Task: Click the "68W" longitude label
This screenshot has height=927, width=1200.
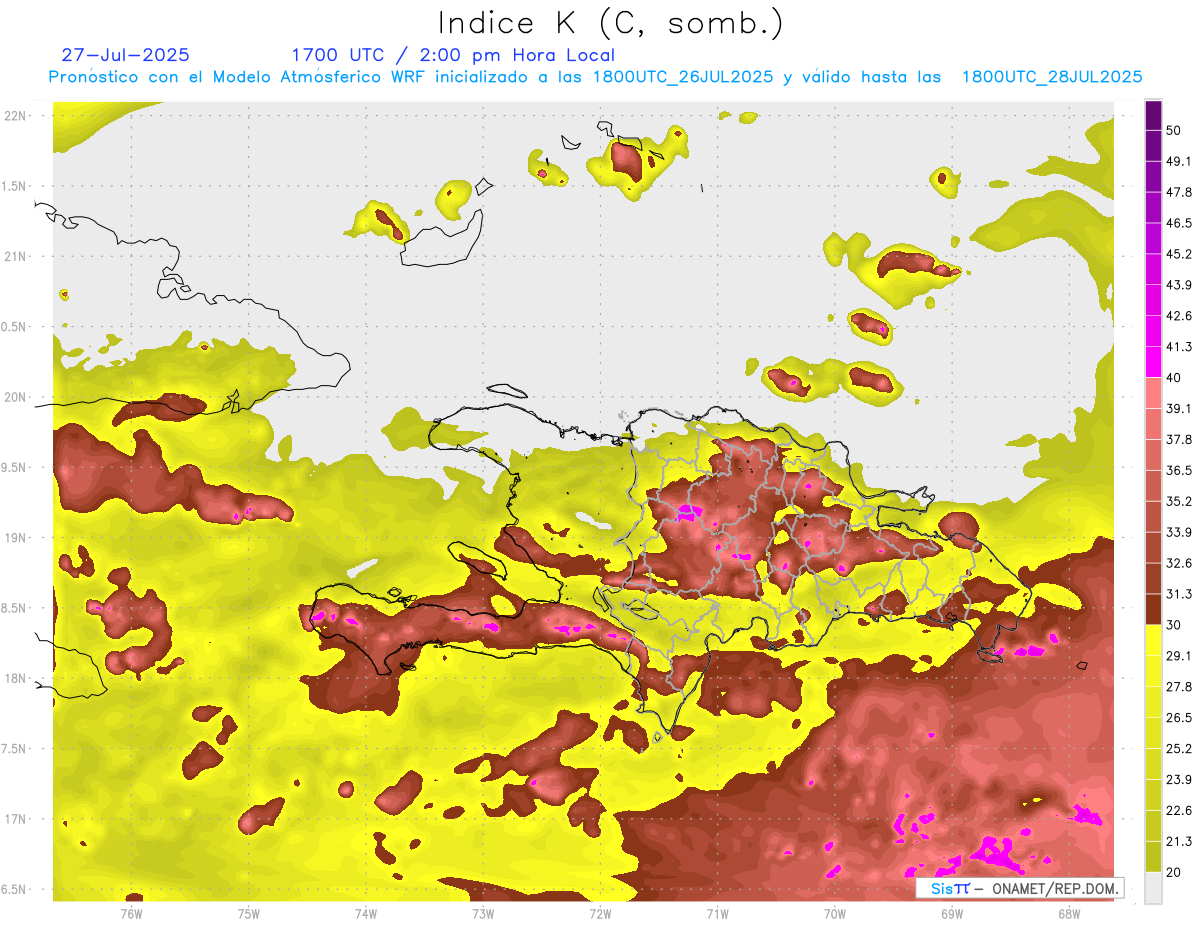Action: [1069, 913]
